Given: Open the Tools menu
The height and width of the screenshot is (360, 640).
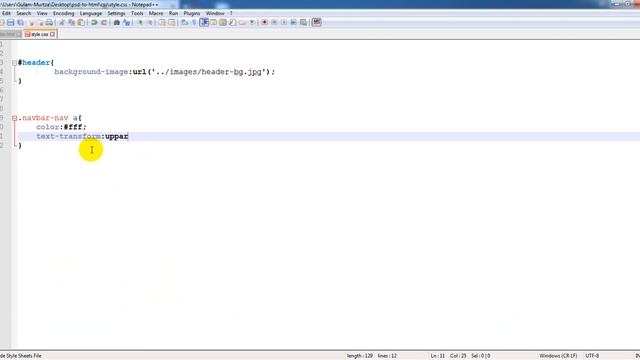Looking at the screenshot, I should point(137,13).
